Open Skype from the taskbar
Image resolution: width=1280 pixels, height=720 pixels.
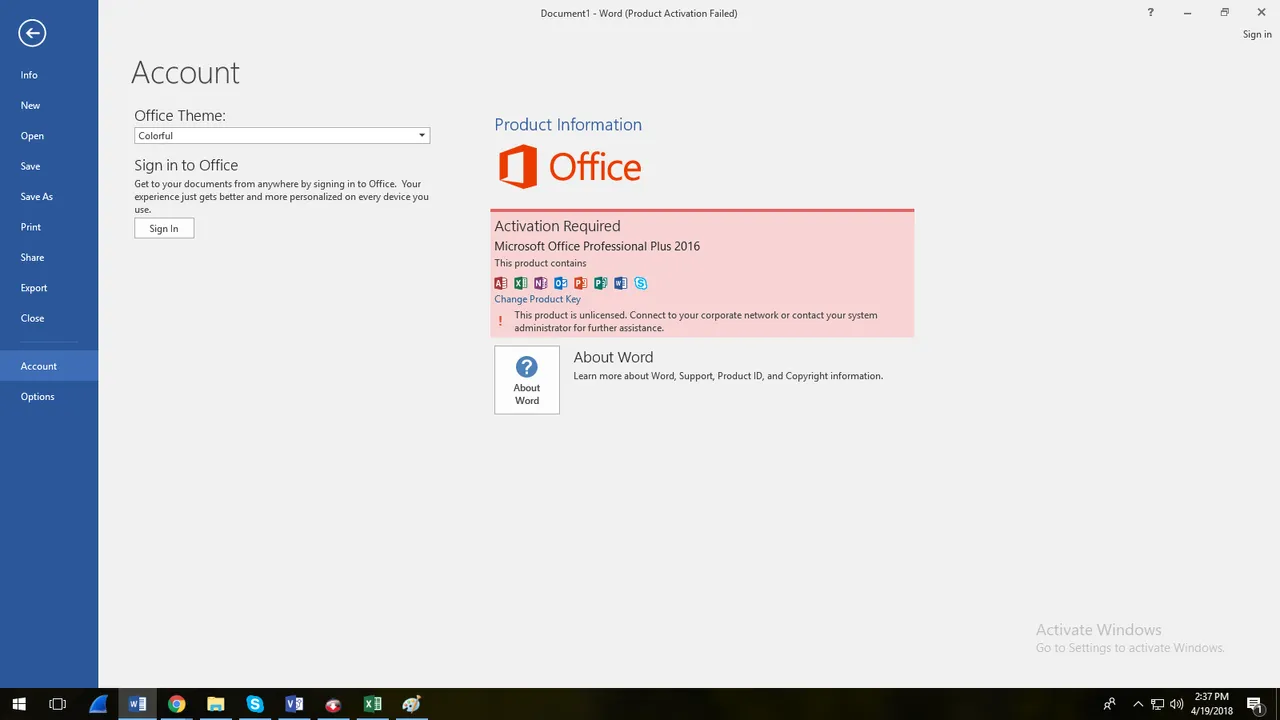[255, 704]
